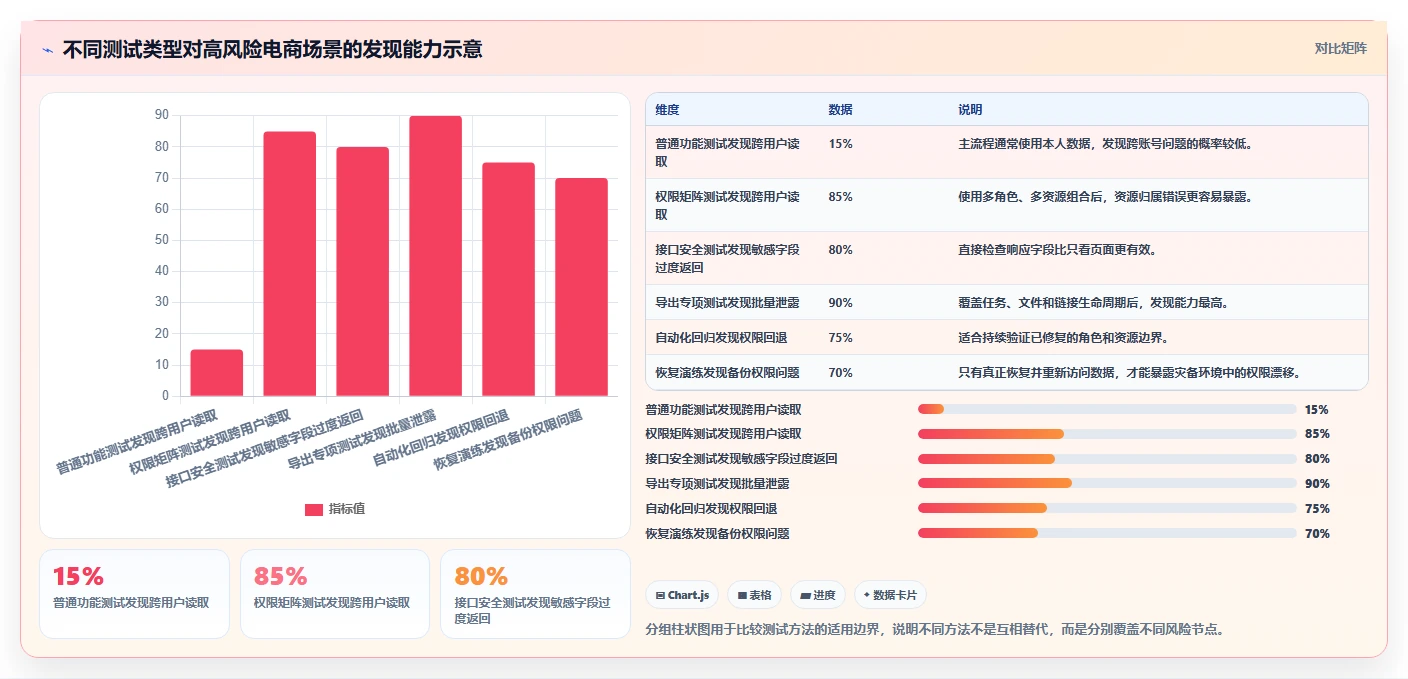Image resolution: width=1408 pixels, height=679 pixels.
Task: Click the 90% progress bar for 导出专项测试
Action: (1107, 484)
